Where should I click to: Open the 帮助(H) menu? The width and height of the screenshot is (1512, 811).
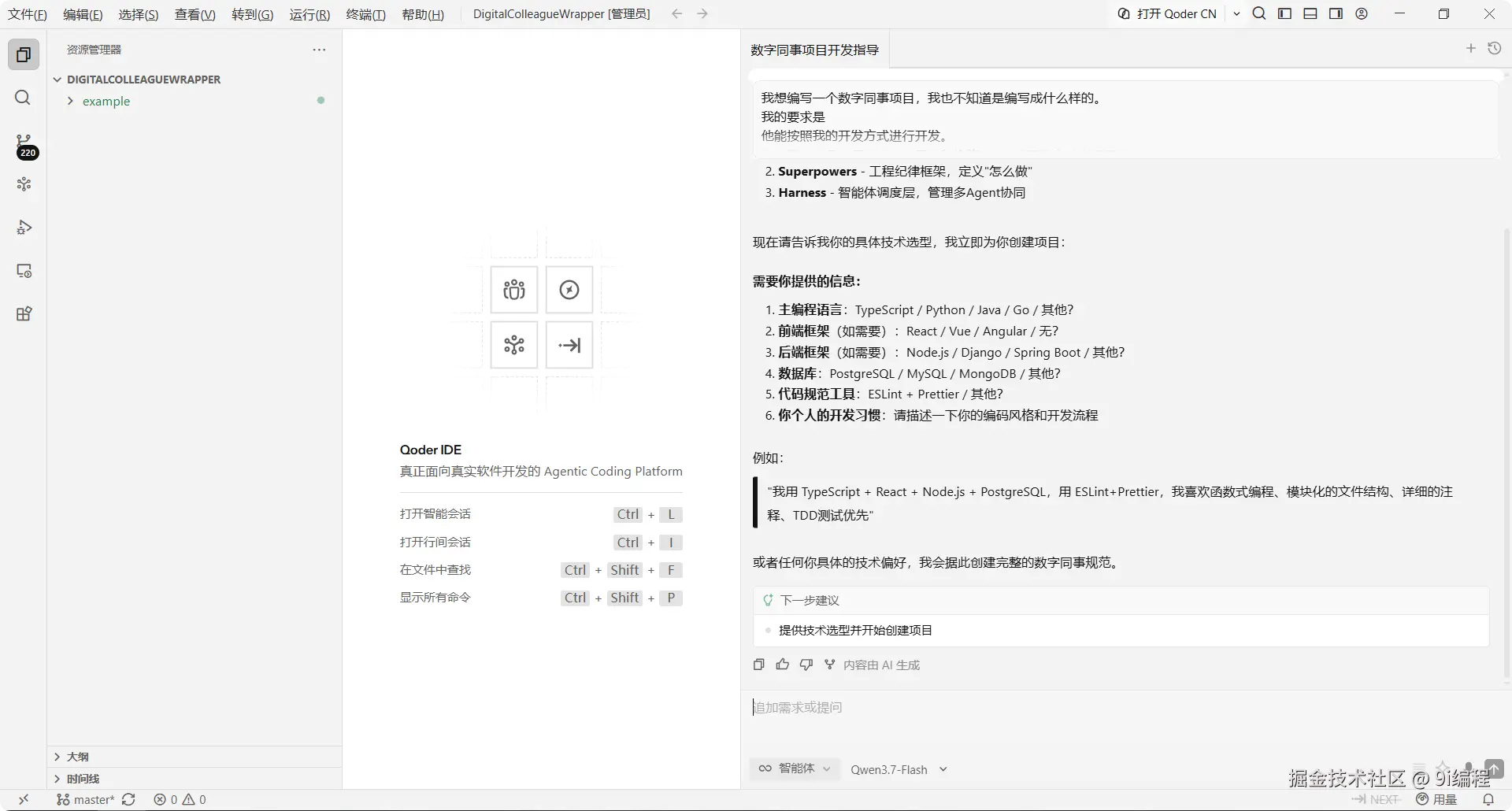423,14
